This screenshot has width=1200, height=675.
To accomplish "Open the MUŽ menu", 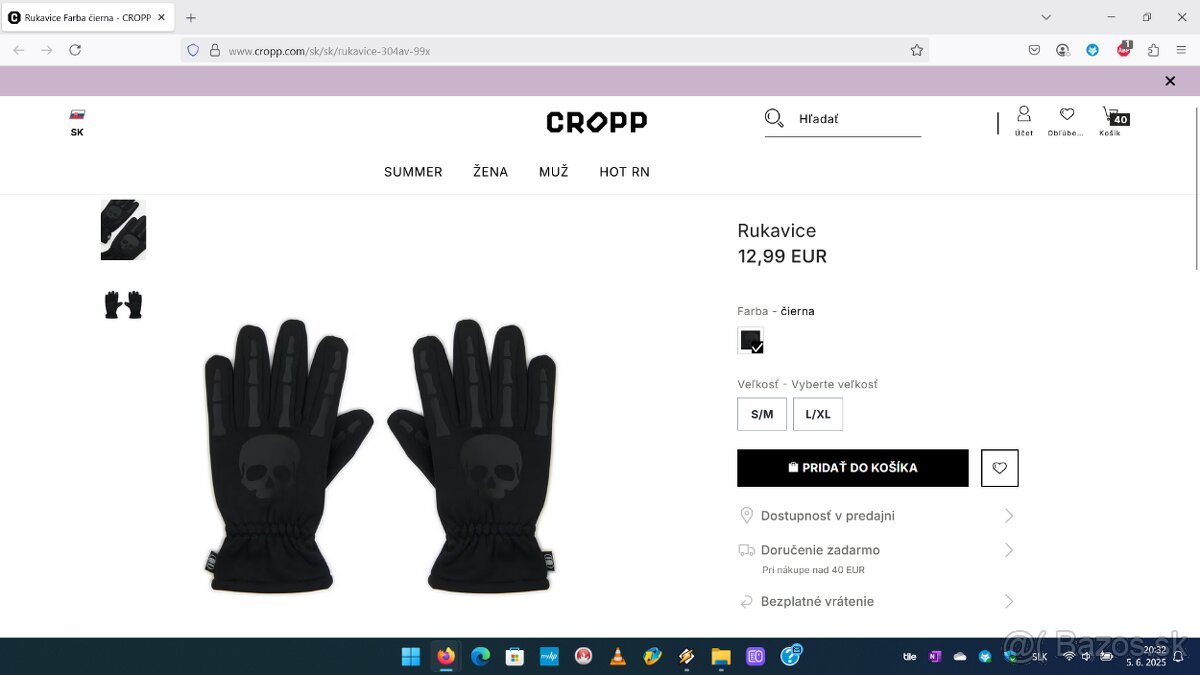I will pos(554,172).
